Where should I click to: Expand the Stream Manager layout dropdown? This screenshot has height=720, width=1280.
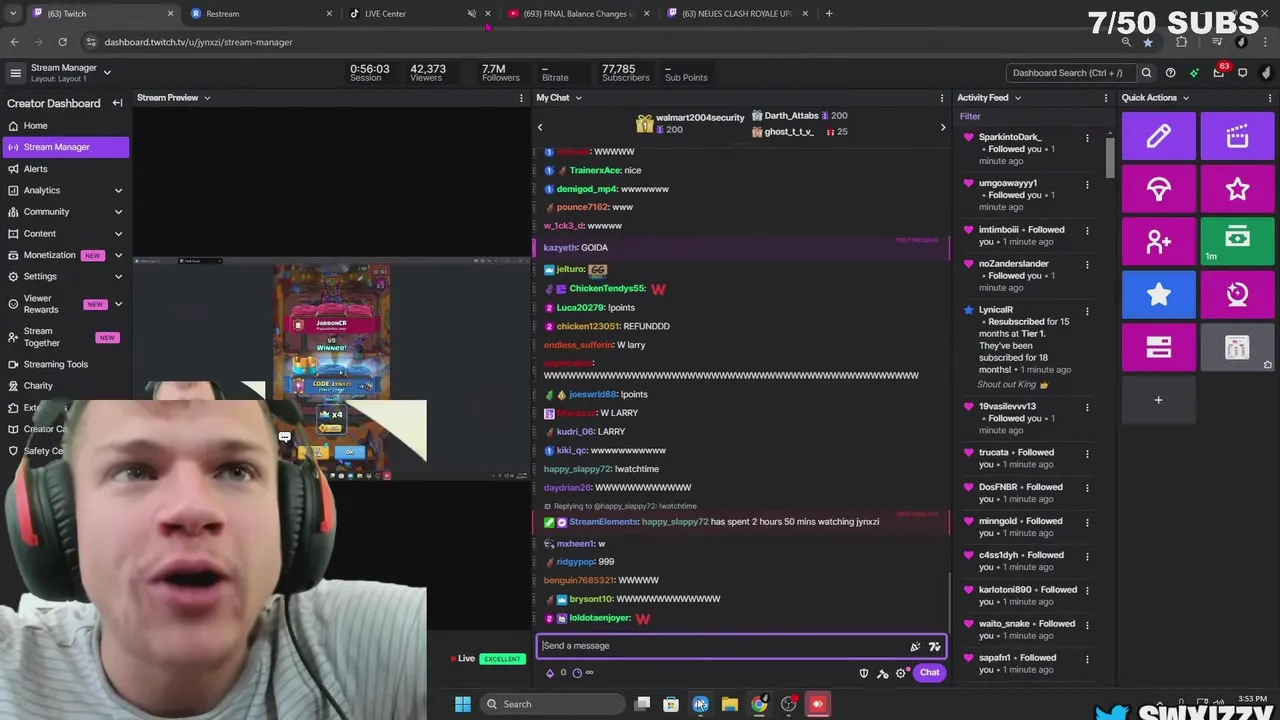pos(107,72)
